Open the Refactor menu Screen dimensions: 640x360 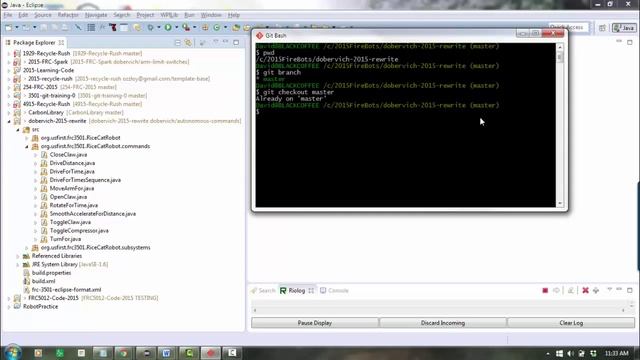(68, 15)
